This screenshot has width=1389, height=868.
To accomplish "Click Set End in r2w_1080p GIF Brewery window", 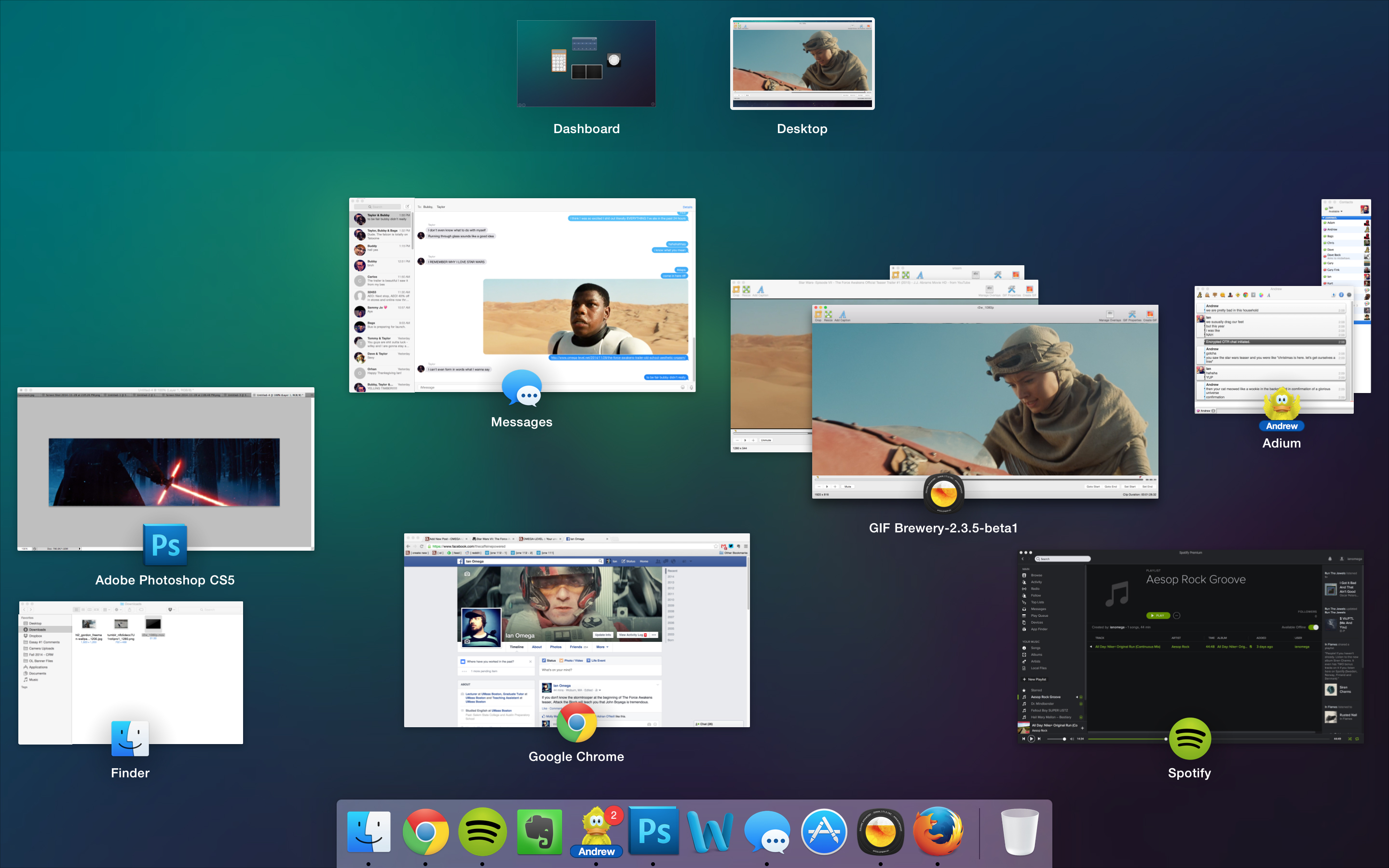I will click(1147, 486).
